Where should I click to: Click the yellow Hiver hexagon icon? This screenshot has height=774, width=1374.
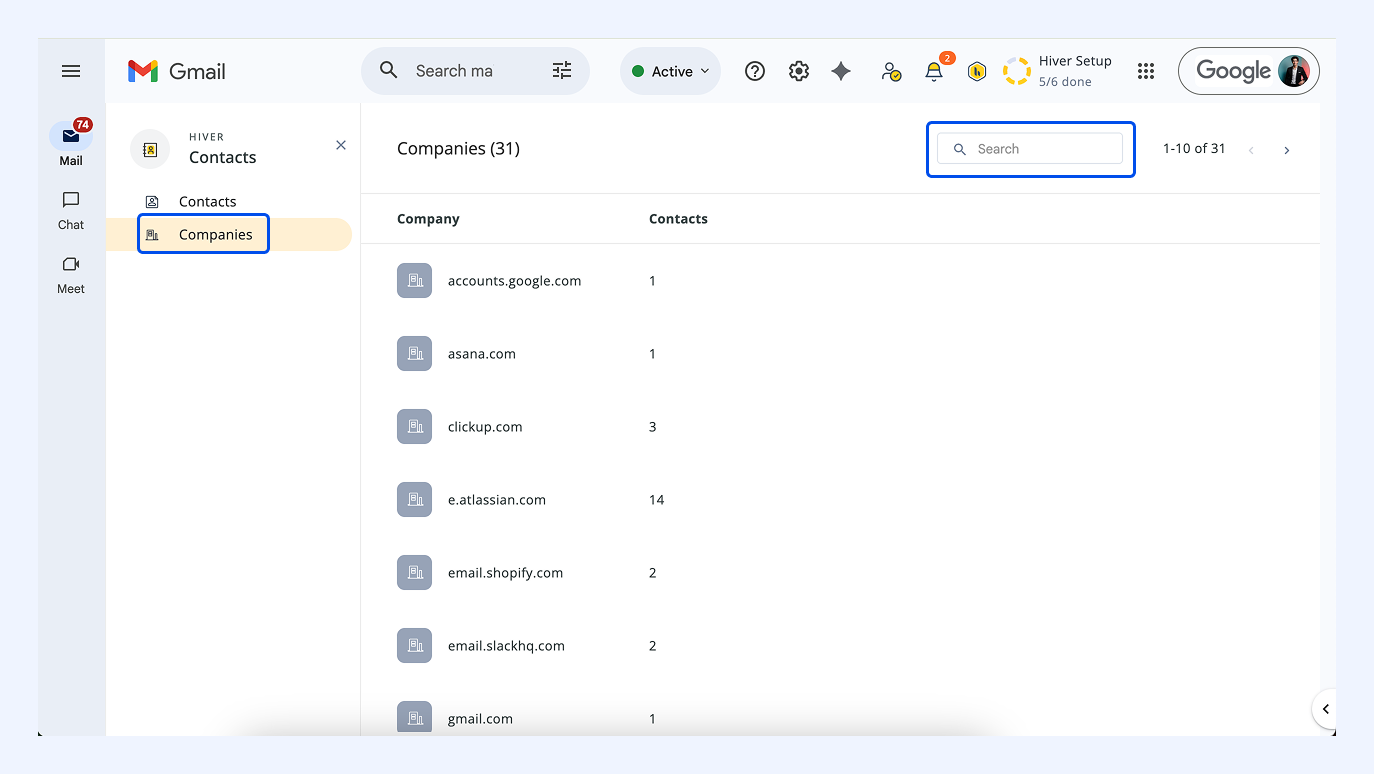point(977,71)
